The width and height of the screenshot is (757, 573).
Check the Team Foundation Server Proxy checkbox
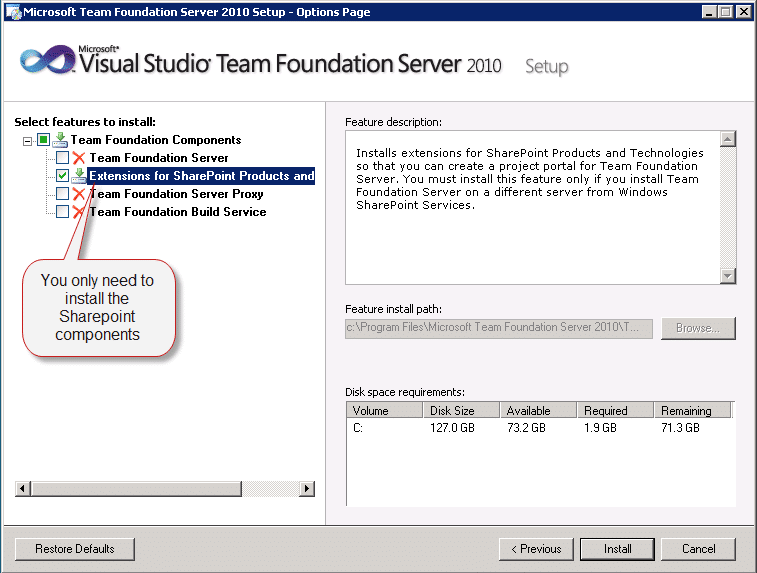click(x=62, y=194)
